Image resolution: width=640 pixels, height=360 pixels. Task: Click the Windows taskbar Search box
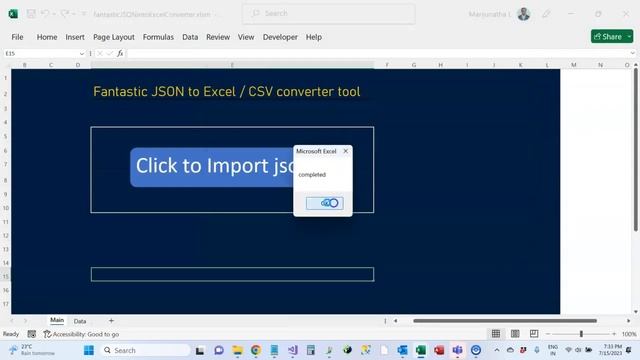[145, 350]
